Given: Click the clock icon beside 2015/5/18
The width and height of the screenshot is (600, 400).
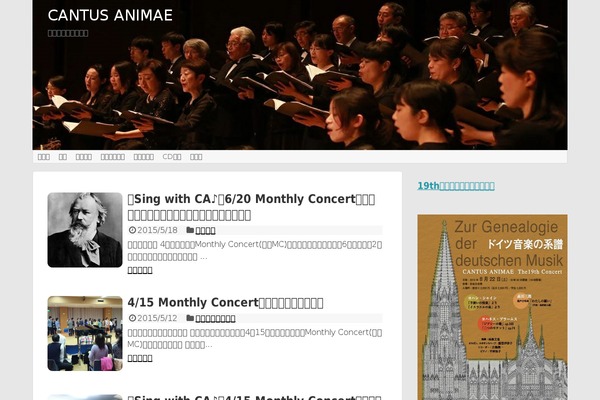Looking at the screenshot, I should pyautogui.click(x=132, y=230).
